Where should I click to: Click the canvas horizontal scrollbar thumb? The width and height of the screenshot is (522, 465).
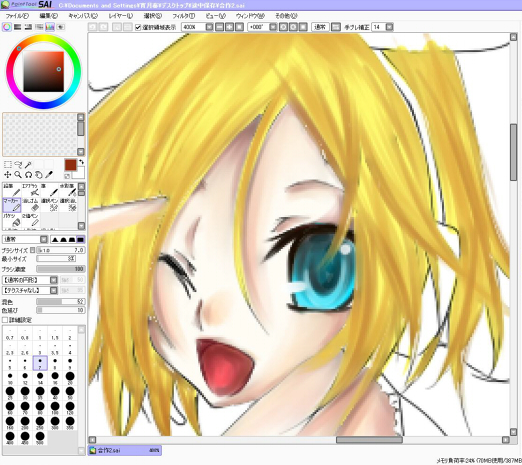tap(369, 440)
